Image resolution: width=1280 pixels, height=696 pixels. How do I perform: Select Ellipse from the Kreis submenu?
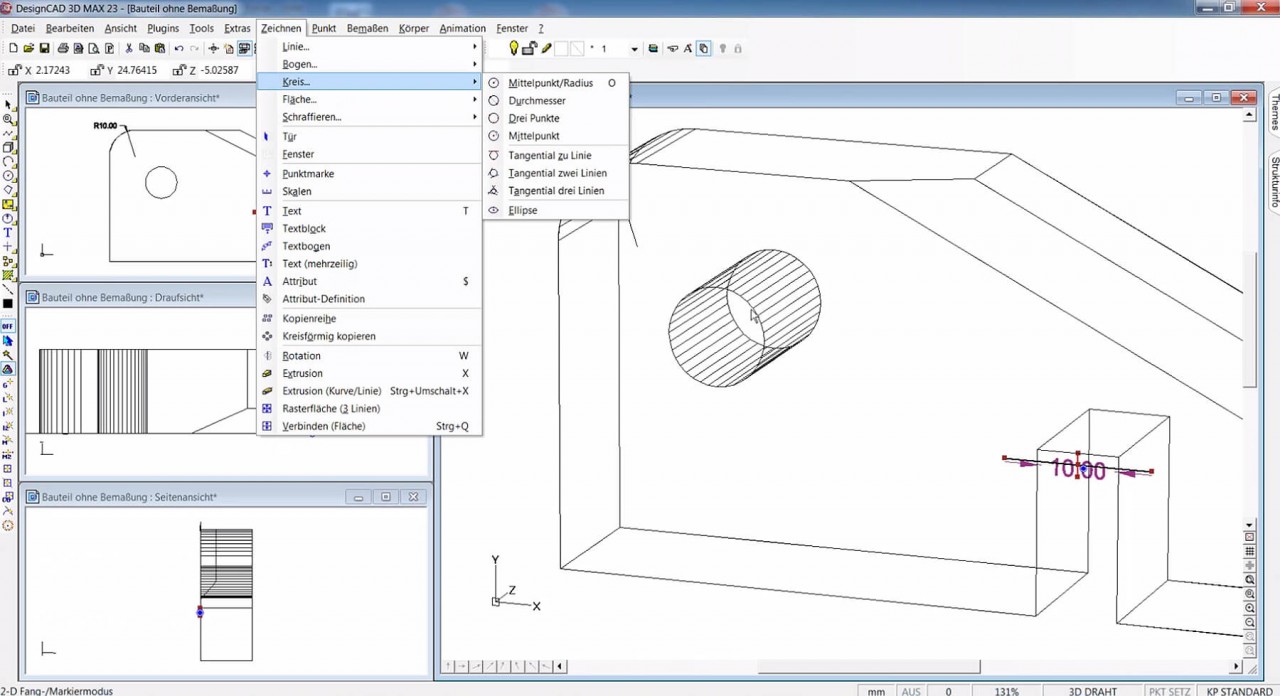(522, 210)
